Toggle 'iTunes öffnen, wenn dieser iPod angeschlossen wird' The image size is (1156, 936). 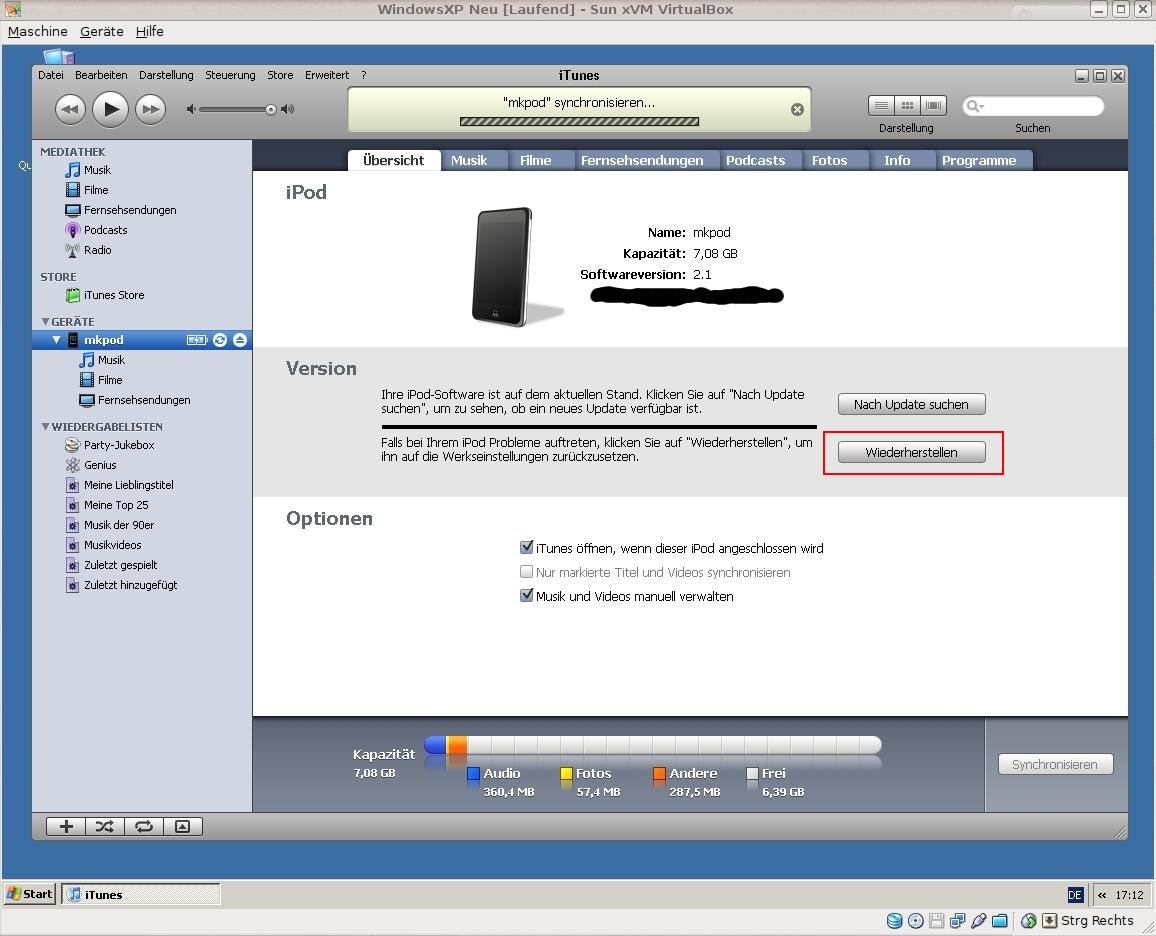pyautogui.click(x=526, y=548)
